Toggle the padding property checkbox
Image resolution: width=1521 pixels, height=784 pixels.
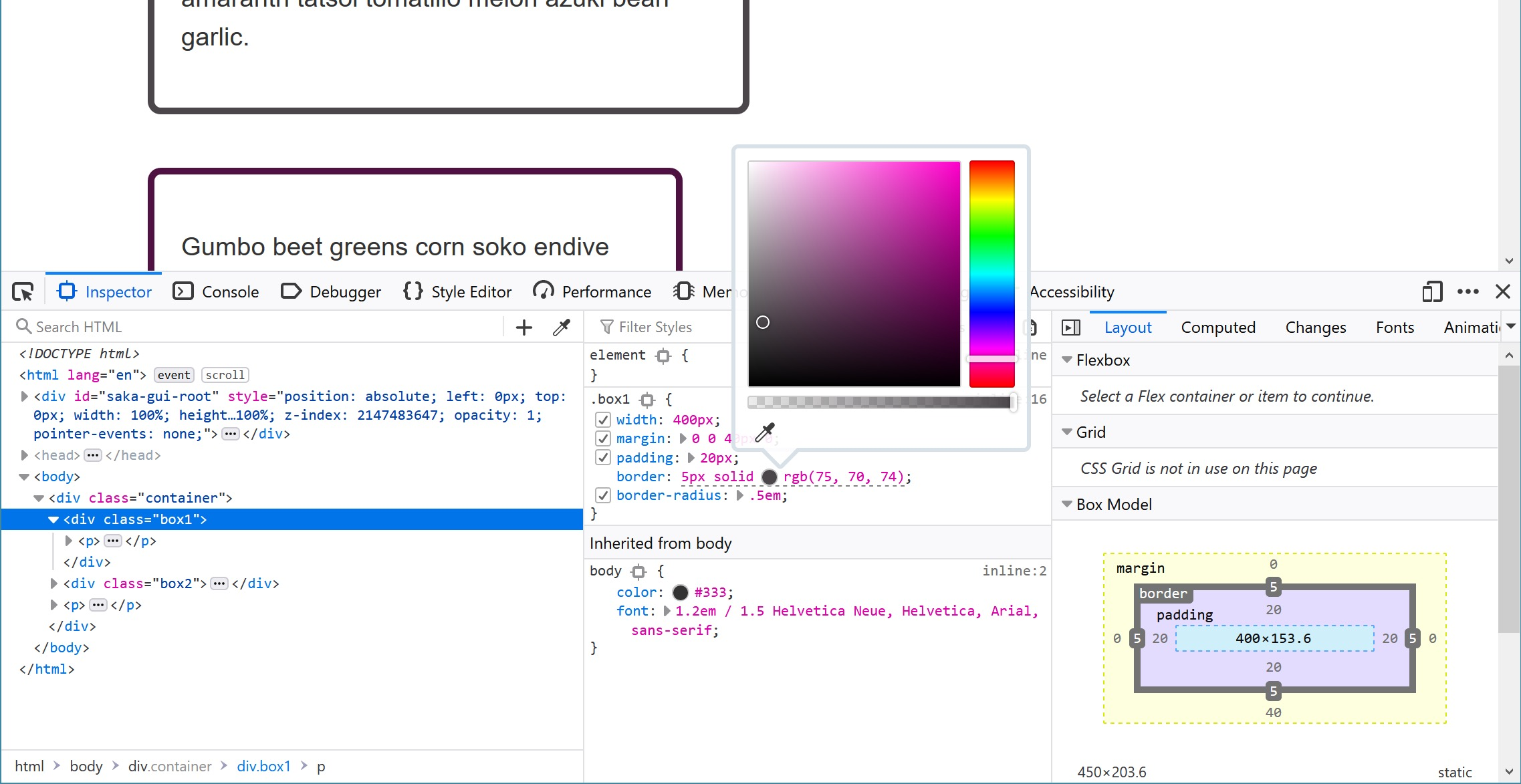(x=601, y=457)
